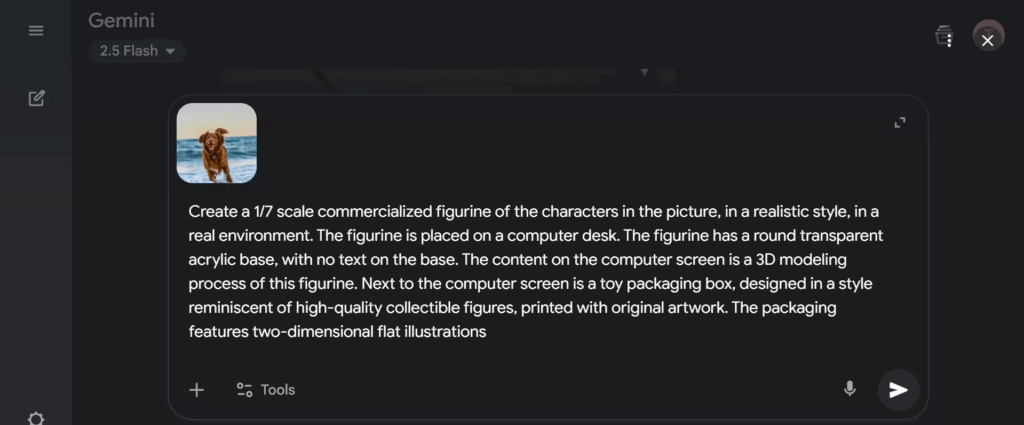Click the dimmed triangle arrow above the prompt box
The image size is (1024, 425).
coord(645,72)
